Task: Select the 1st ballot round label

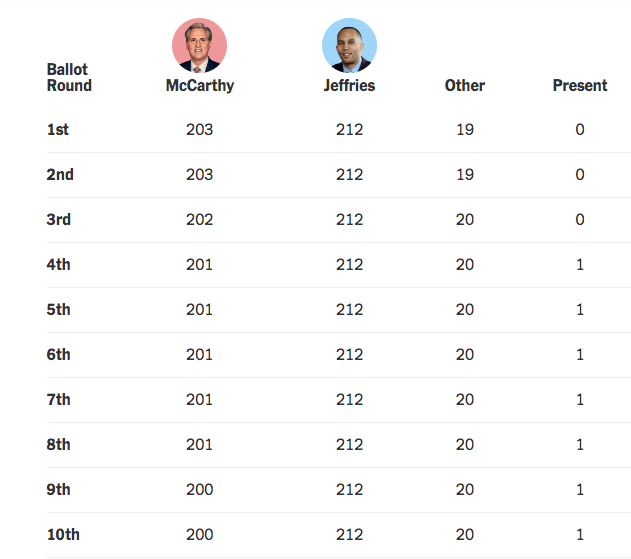Action: click(58, 130)
